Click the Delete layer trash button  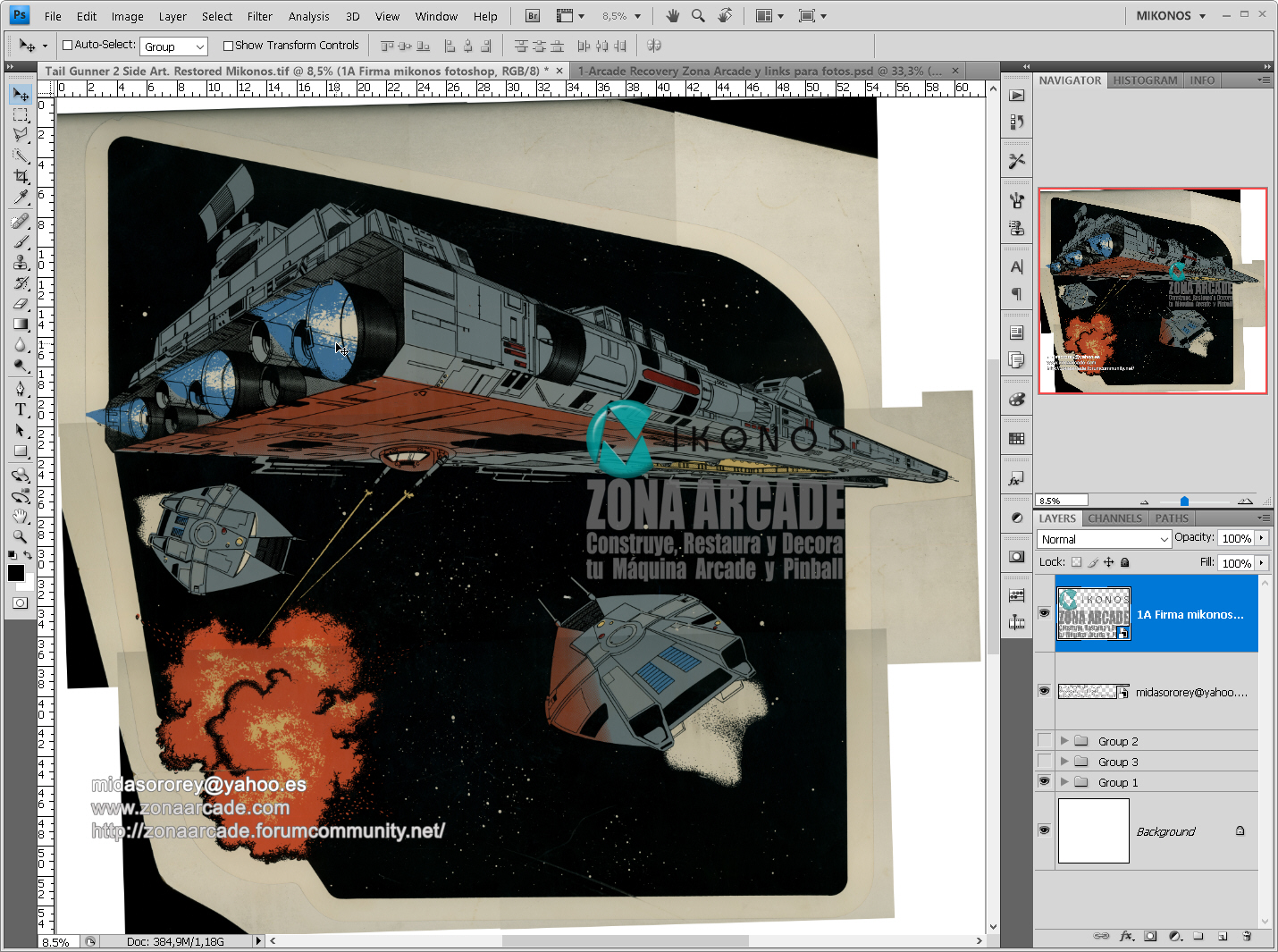click(1247, 936)
